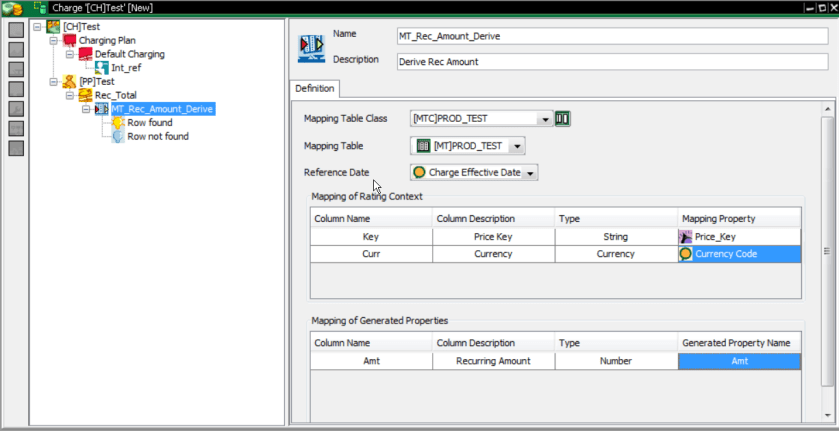Click the Key cell in the Rating Context table
Screen dimensions: 839x431
point(371,237)
